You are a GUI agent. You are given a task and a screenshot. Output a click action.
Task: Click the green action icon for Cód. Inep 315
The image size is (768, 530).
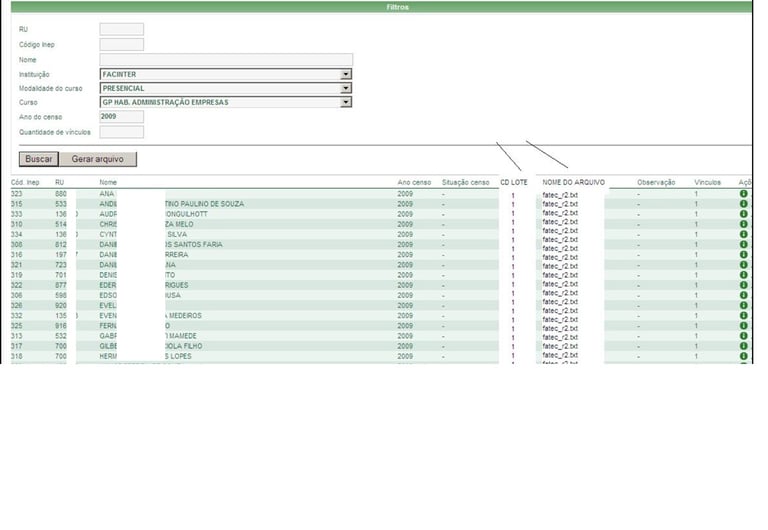click(744, 204)
